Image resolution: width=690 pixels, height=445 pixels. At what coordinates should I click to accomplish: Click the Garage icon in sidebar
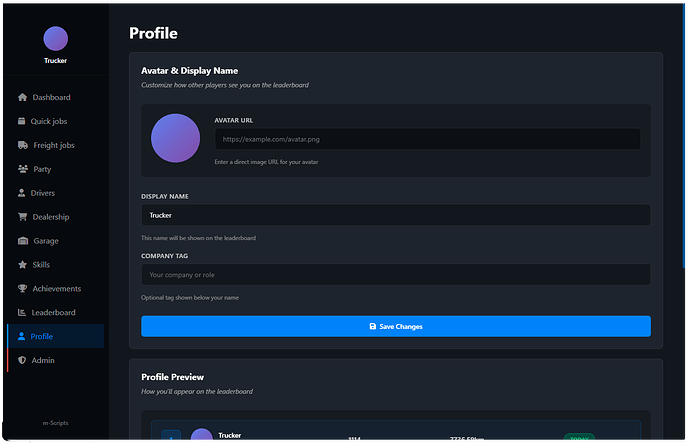tap(22, 241)
